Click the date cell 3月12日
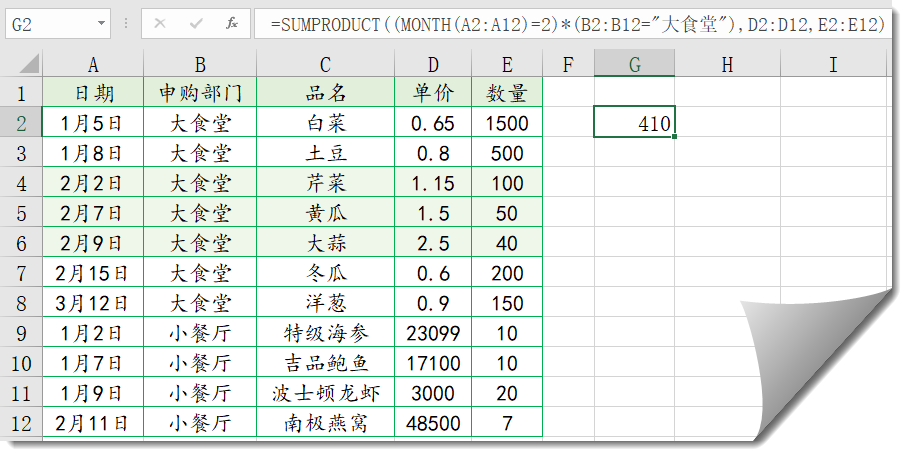Image resolution: width=907 pixels, height=456 pixels. (x=93, y=303)
